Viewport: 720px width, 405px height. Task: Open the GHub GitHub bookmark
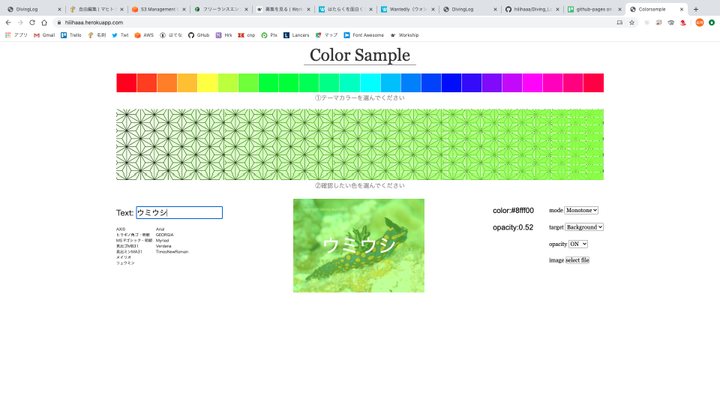point(199,35)
